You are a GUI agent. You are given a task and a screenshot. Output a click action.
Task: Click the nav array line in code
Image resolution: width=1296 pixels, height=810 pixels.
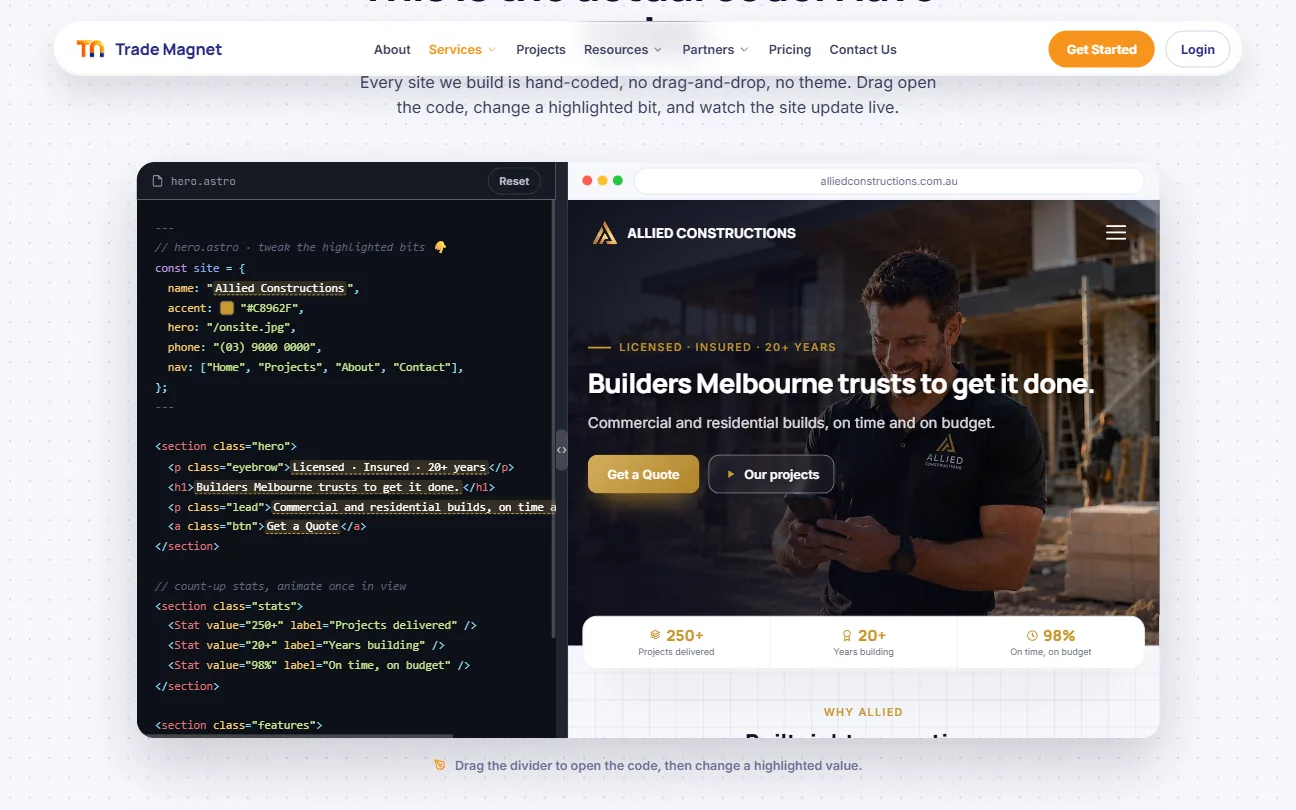coord(316,367)
